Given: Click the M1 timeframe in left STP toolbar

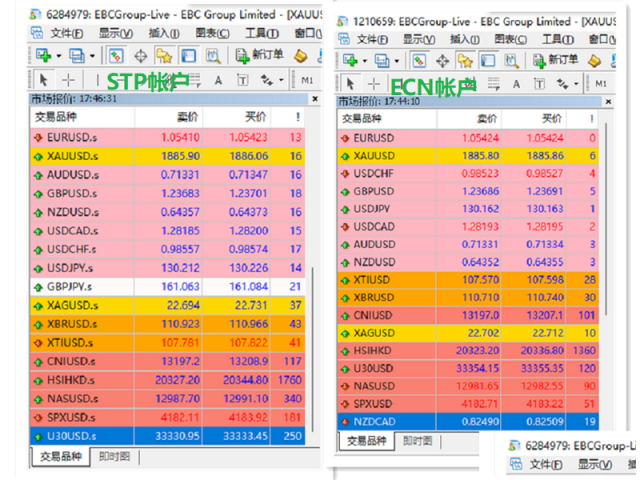Looking at the screenshot, I should (307, 80).
